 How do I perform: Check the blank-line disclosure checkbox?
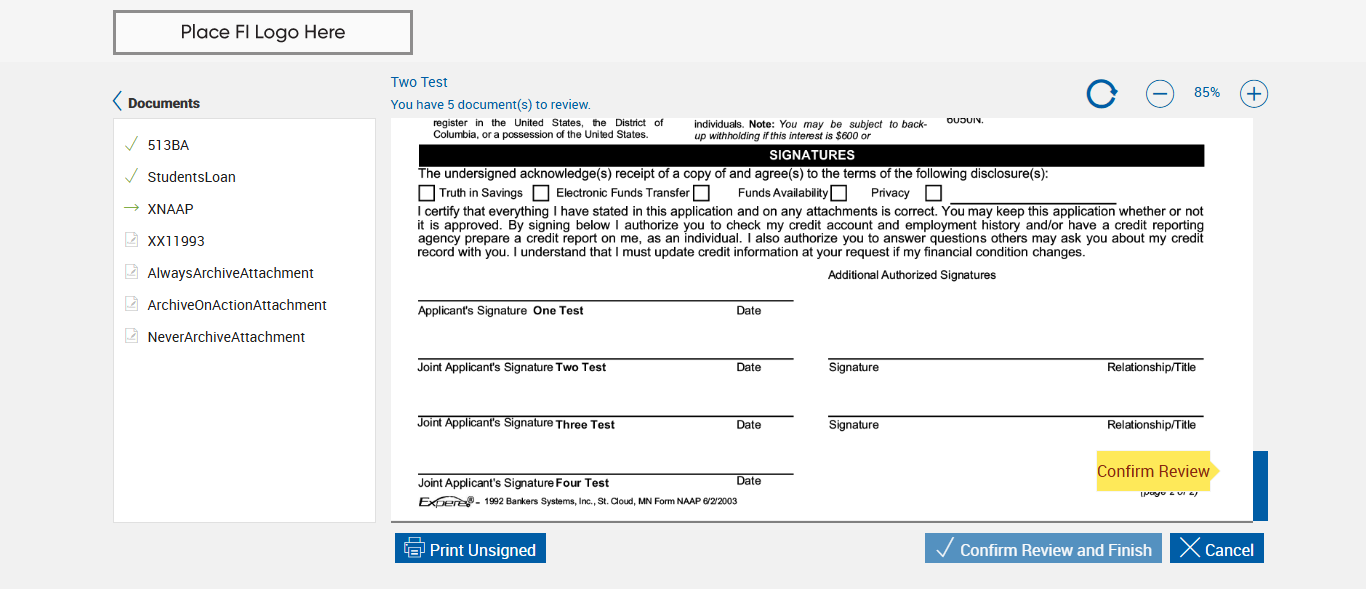click(x=934, y=193)
